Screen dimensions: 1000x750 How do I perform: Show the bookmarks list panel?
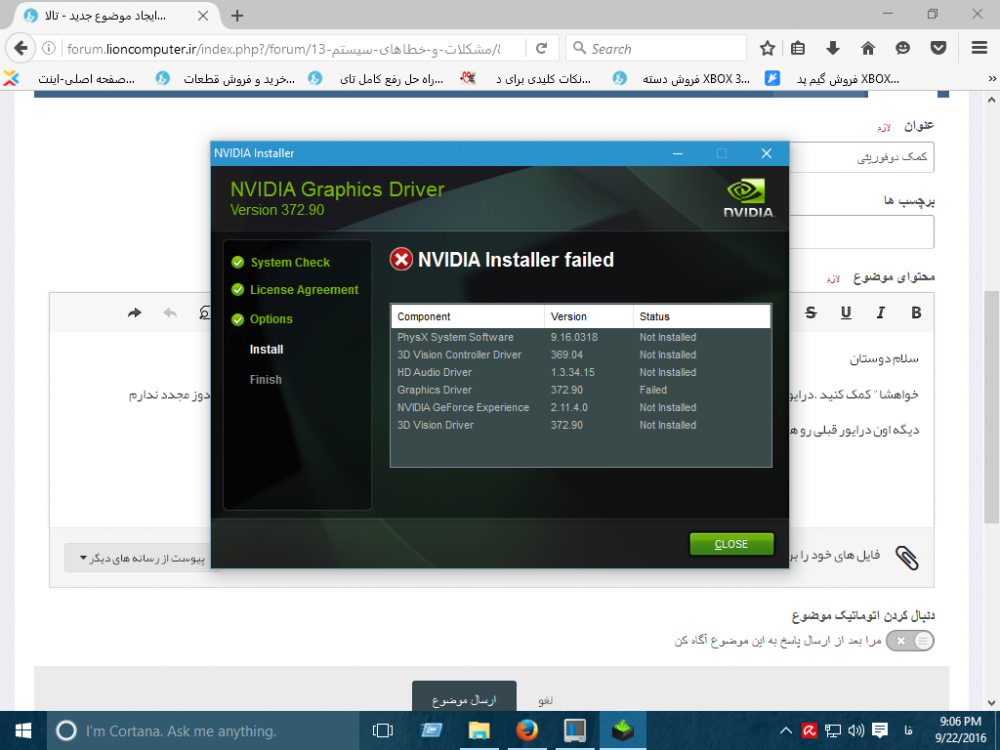[797, 47]
